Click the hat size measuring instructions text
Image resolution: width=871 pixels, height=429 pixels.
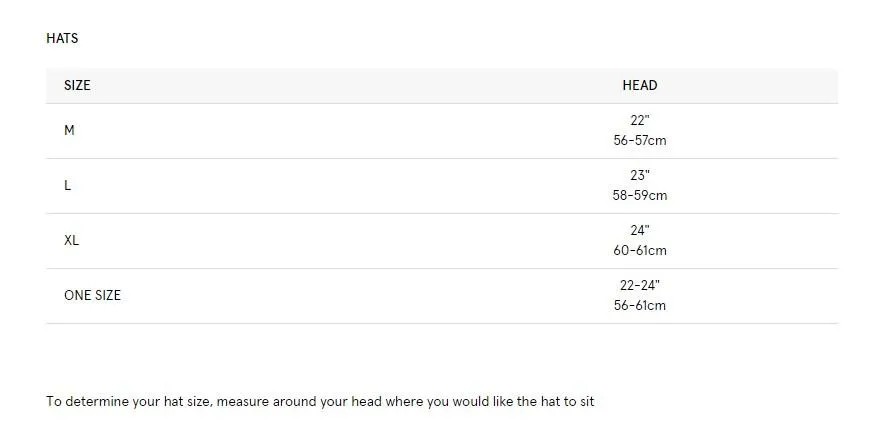320,401
